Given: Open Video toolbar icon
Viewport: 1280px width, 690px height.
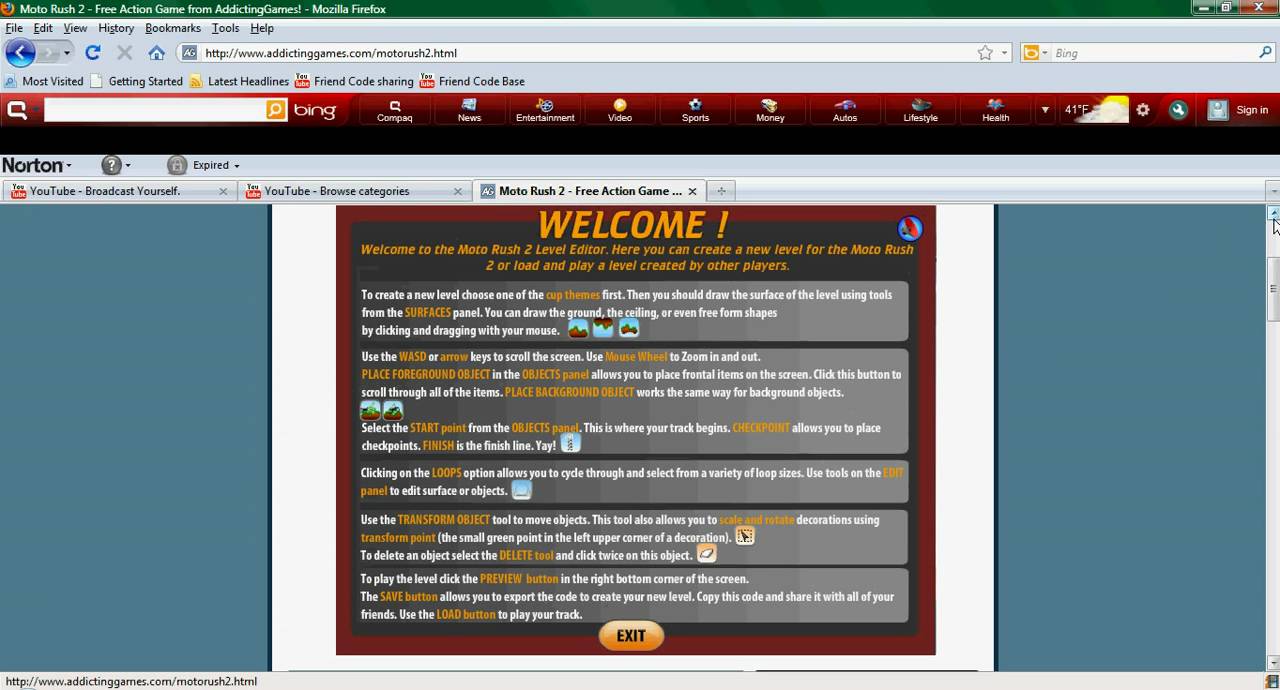Looking at the screenshot, I should point(620,111).
